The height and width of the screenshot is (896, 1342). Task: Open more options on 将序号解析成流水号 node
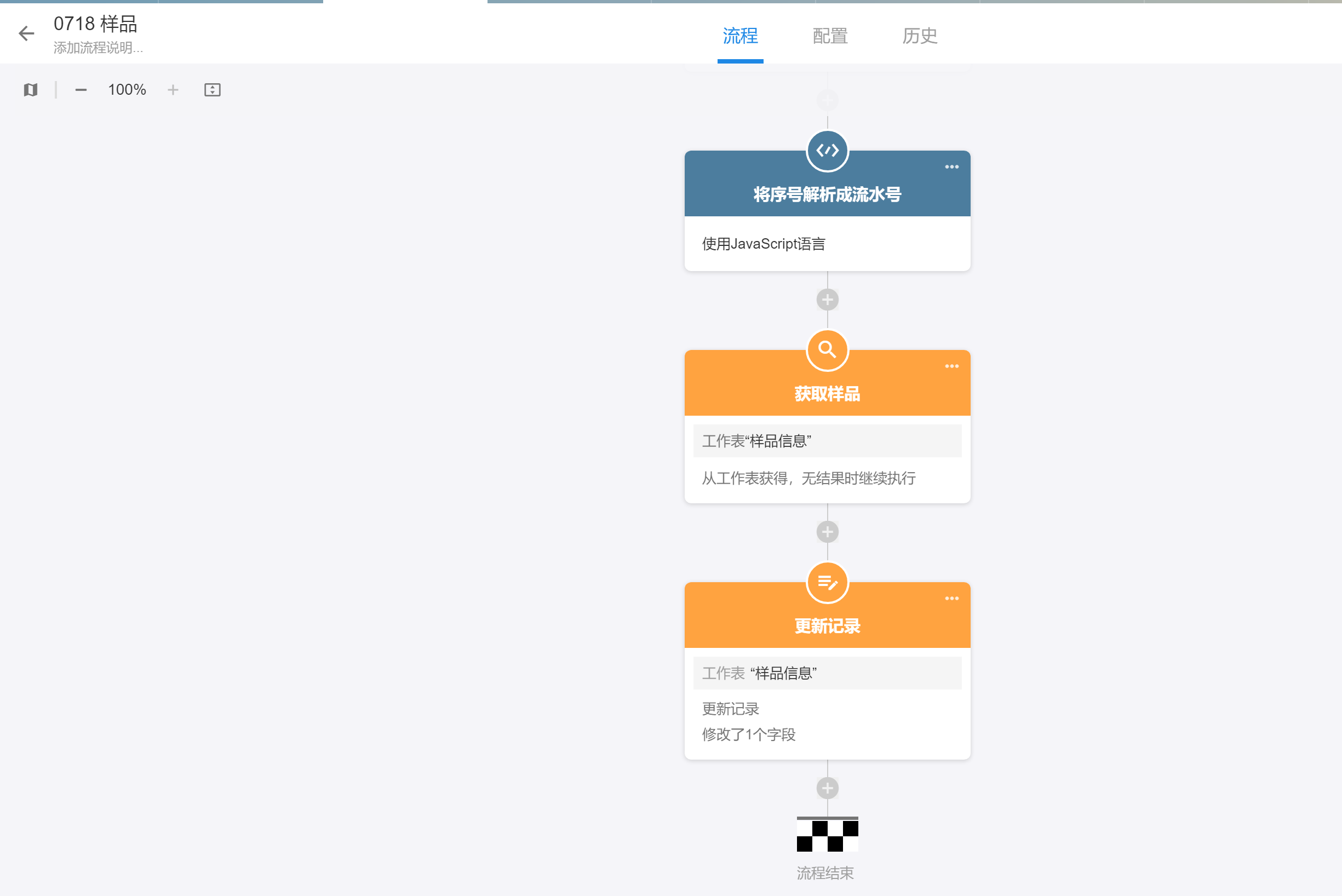951,167
